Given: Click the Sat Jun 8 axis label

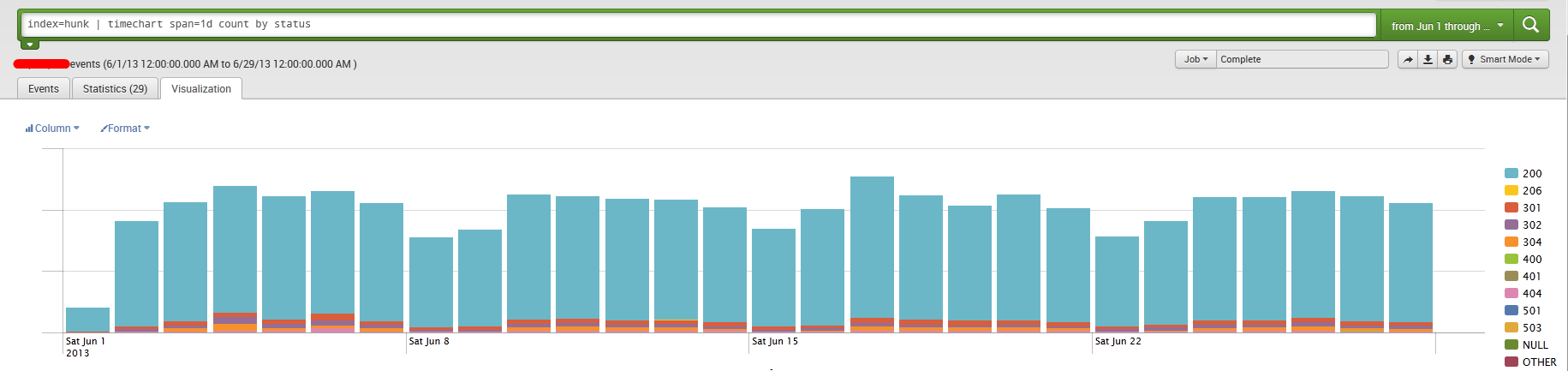Looking at the screenshot, I should click(x=429, y=341).
